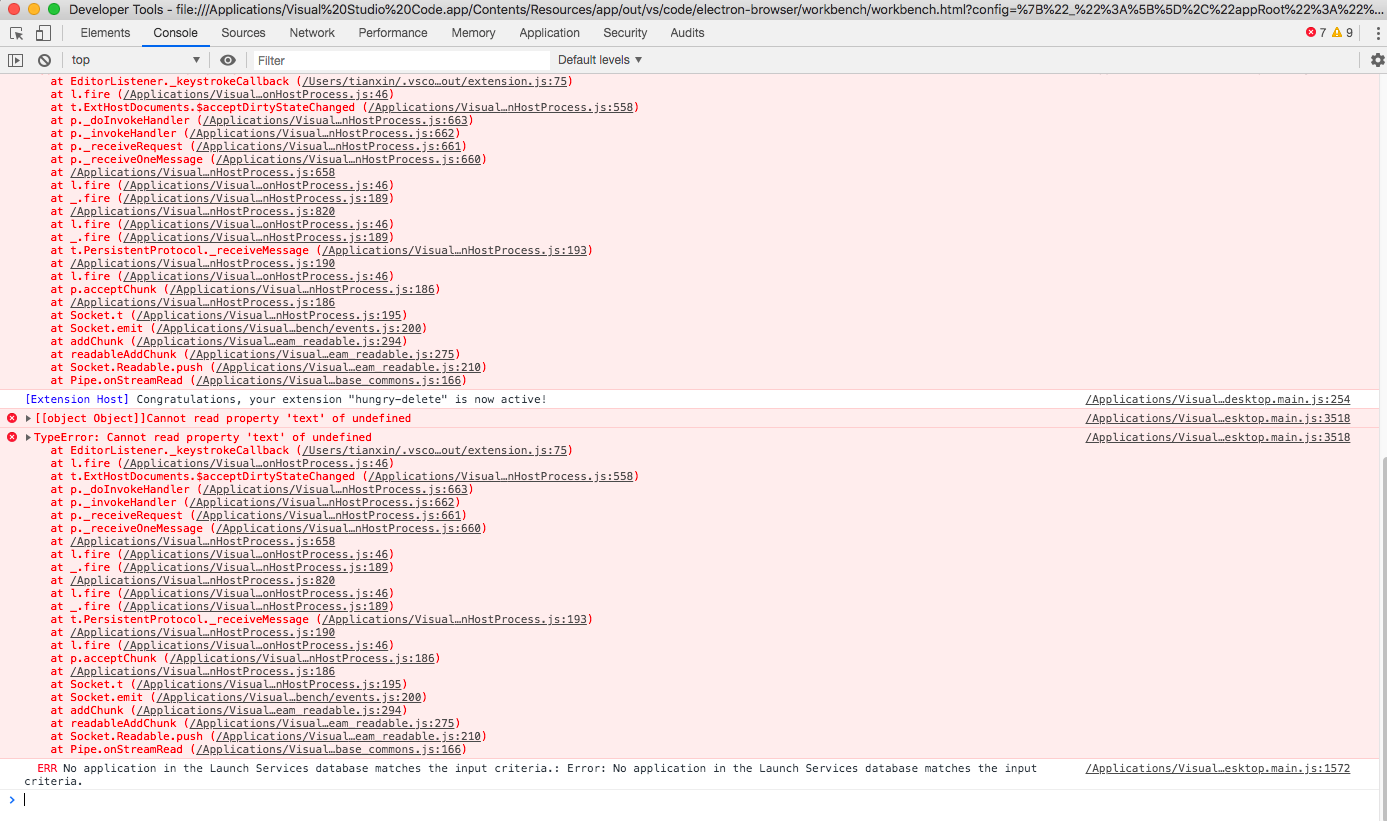Screen dimensions: 1387x821
Task: Open the console sidebar panel icon
Action: pyautogui.click(x=15, y=60)
